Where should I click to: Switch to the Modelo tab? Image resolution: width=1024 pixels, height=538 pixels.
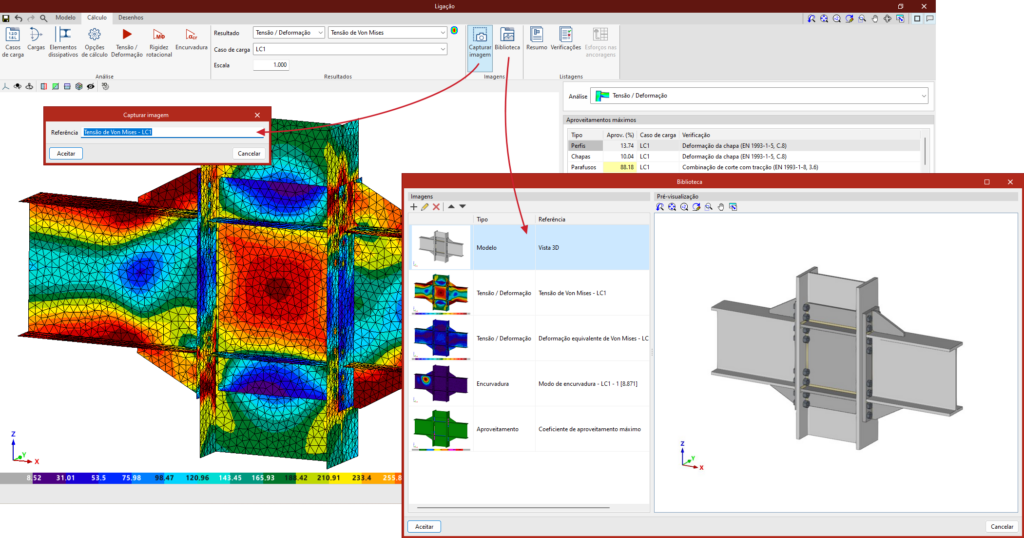point(65,18)
